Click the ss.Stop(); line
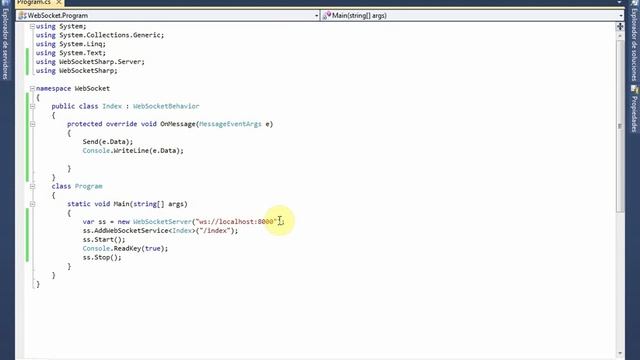The image size is (640, 360). [x=102, y=258]
